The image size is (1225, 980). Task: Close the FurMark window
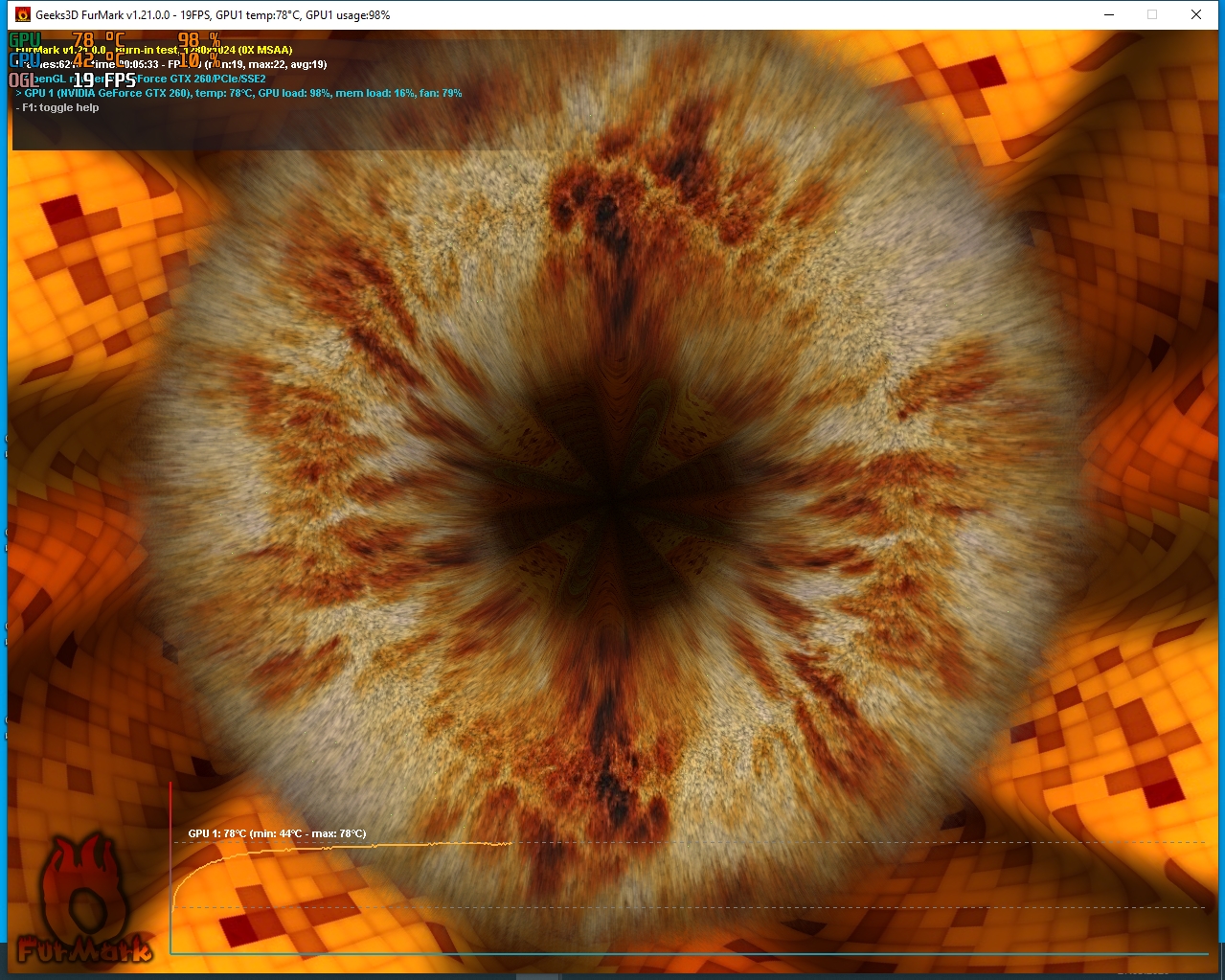[1196, 14]
